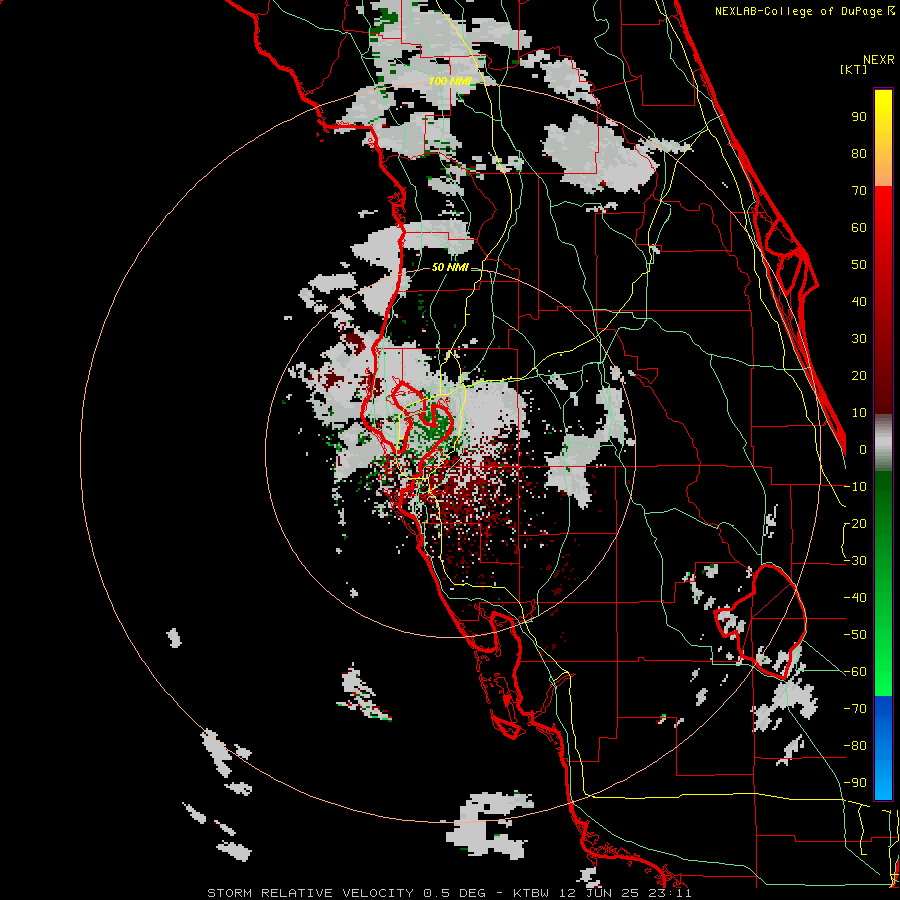Screen dimensions: 900x900
Task: Click the -70 knot scale label
Action: (x=855, y=709)
